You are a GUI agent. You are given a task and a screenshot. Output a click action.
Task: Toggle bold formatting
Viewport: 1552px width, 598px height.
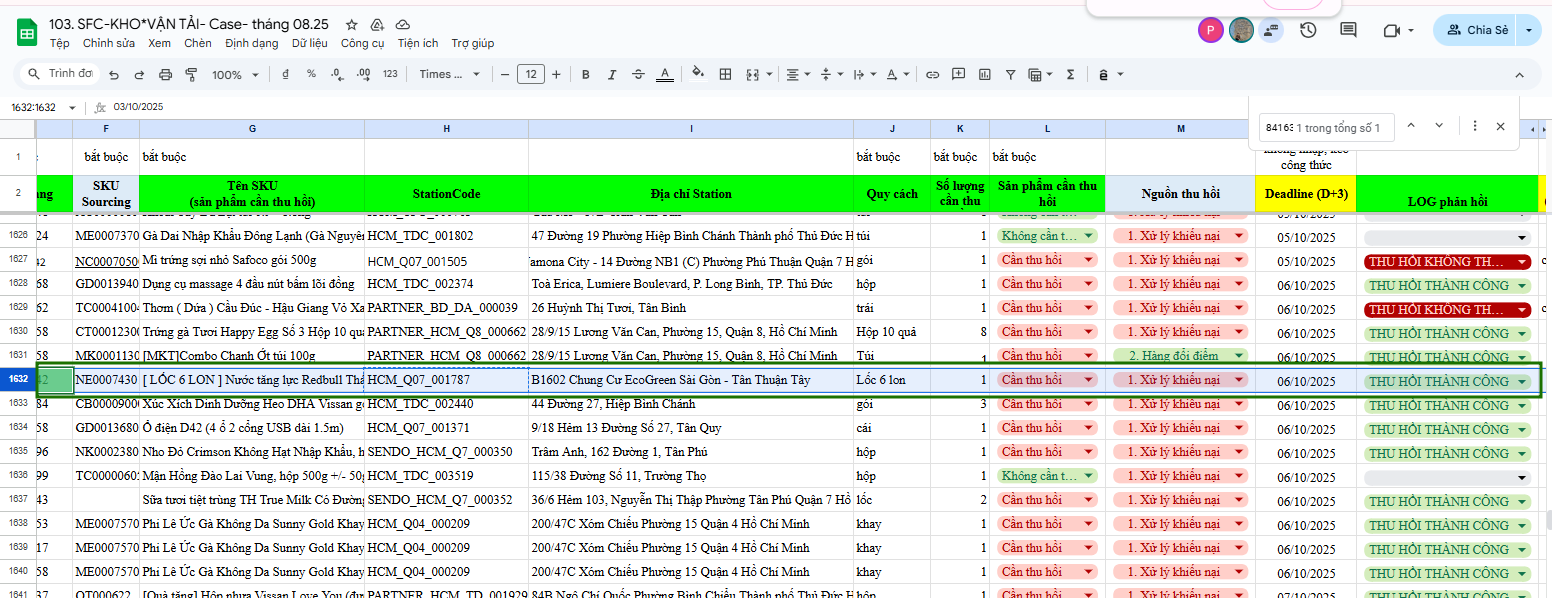pos(586,75)
